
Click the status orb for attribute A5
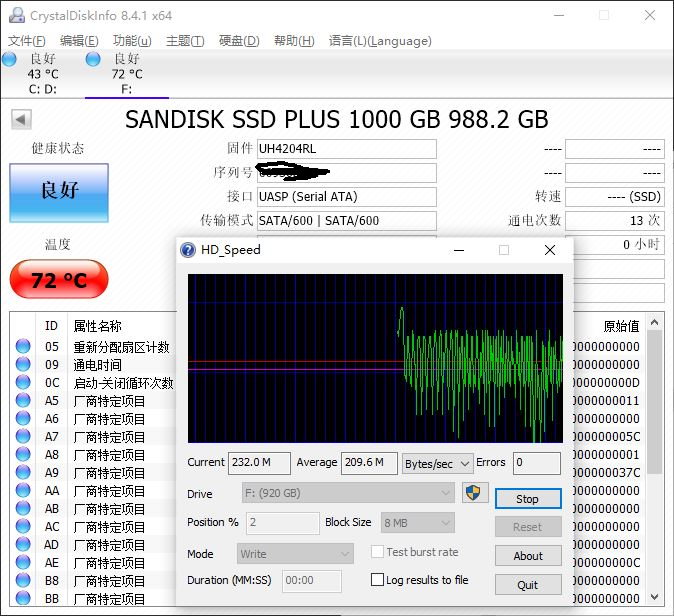coord(23,400)
